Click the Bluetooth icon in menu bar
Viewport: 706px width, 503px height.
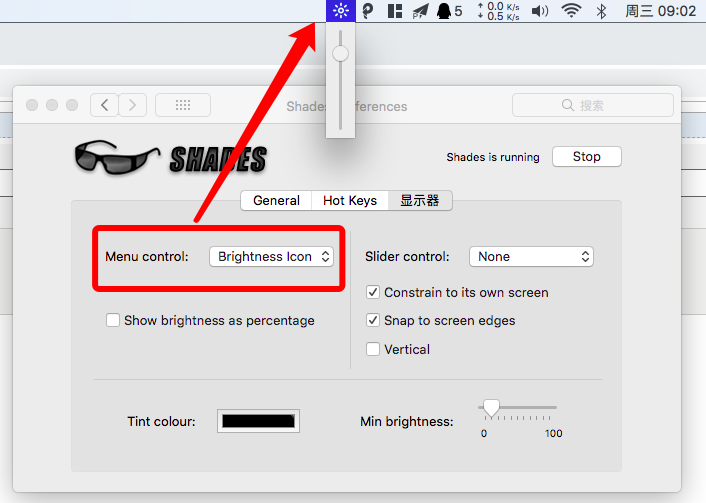(601, 11)
